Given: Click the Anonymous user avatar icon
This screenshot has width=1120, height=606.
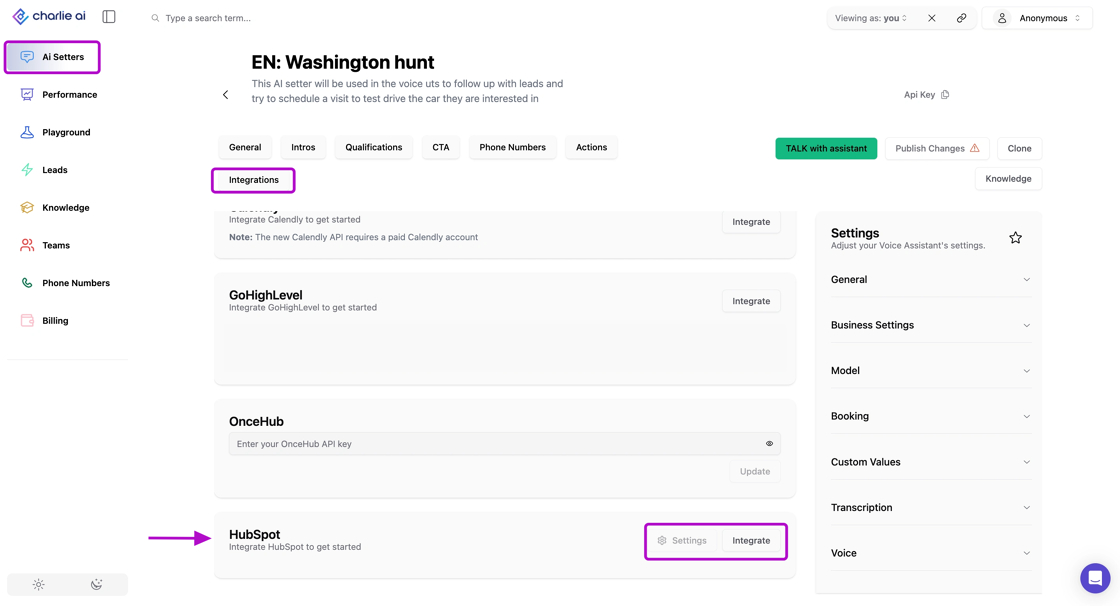Looking at the screenshot, I should (1002, 18).
